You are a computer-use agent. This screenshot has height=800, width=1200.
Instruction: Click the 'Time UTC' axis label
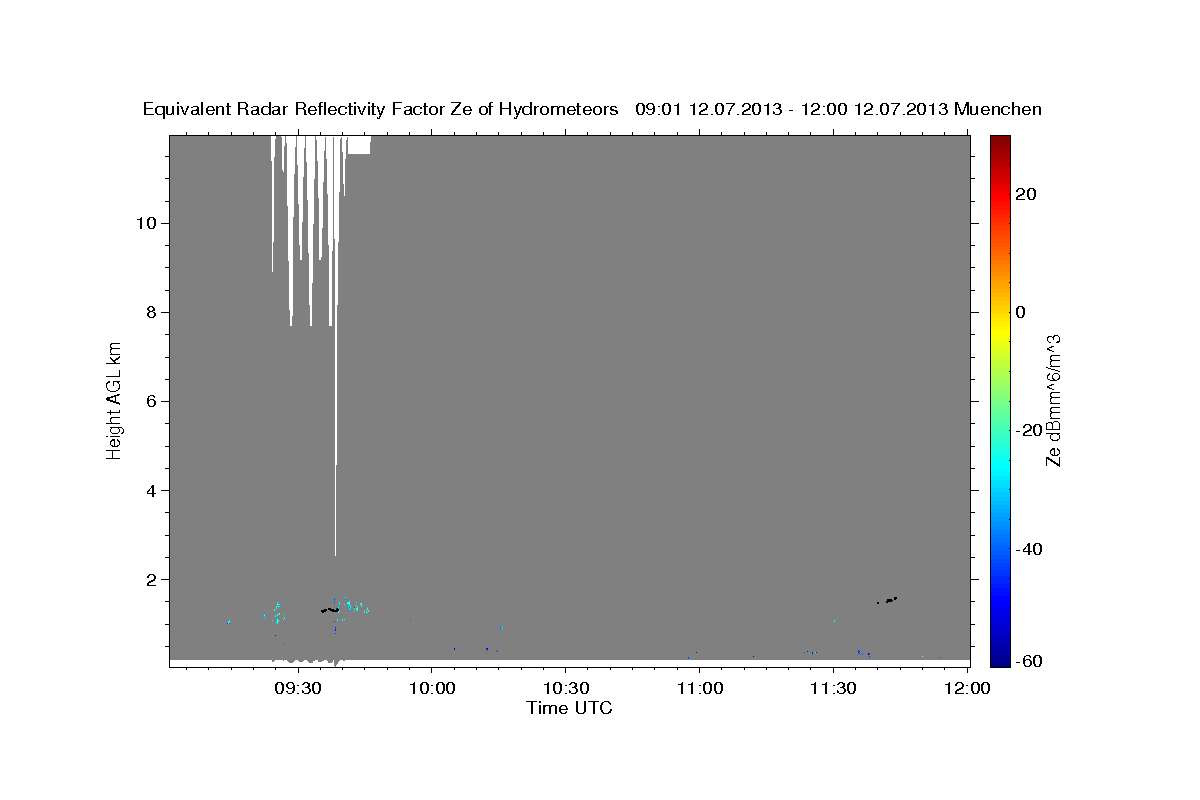[569, 708]
